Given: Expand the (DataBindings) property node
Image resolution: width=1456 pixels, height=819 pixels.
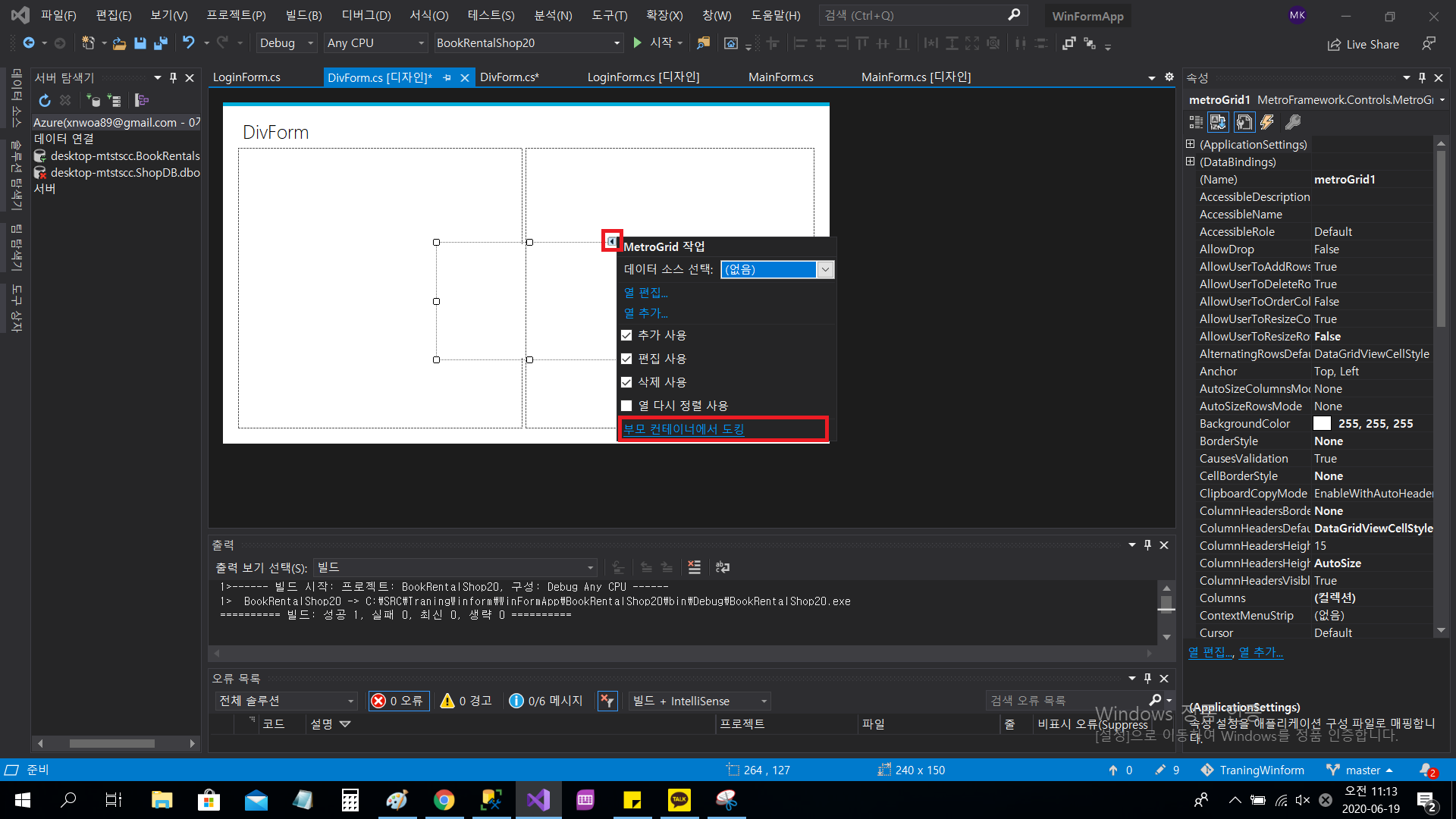Looking at the screenshot, I should (x=1190, y=162).
